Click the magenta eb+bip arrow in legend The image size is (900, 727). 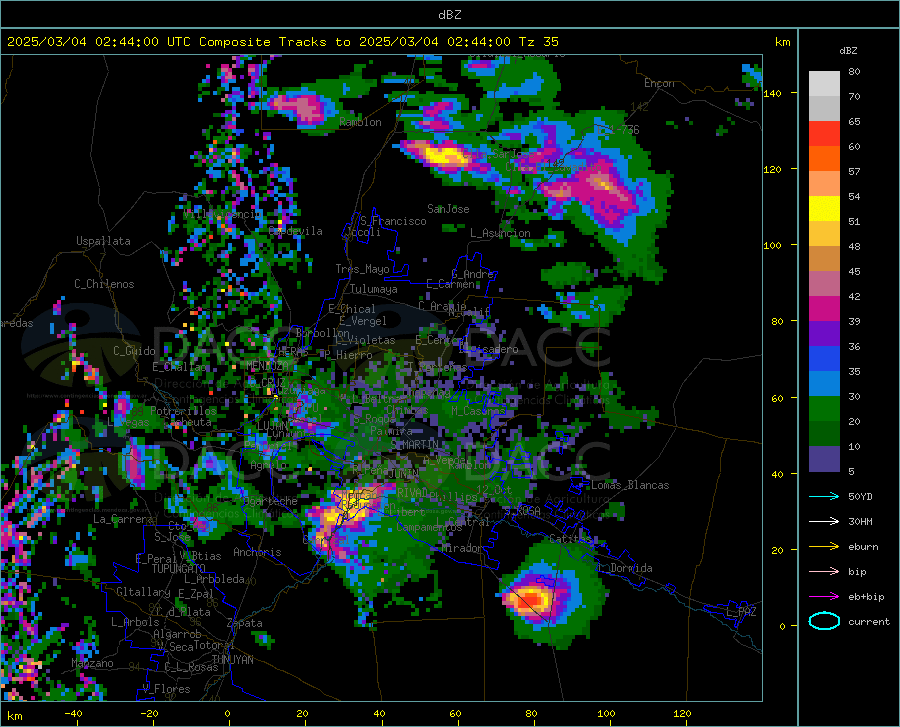pyautogui.click(x=824, y=597)
